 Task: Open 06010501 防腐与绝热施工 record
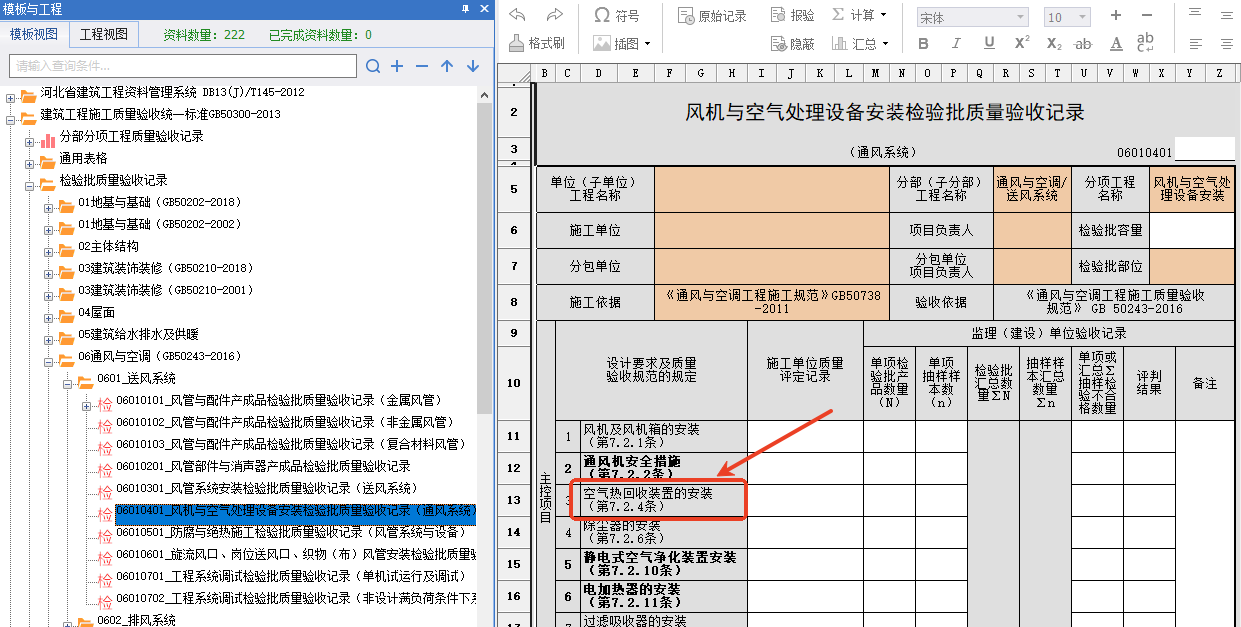(x=295, y=532)
